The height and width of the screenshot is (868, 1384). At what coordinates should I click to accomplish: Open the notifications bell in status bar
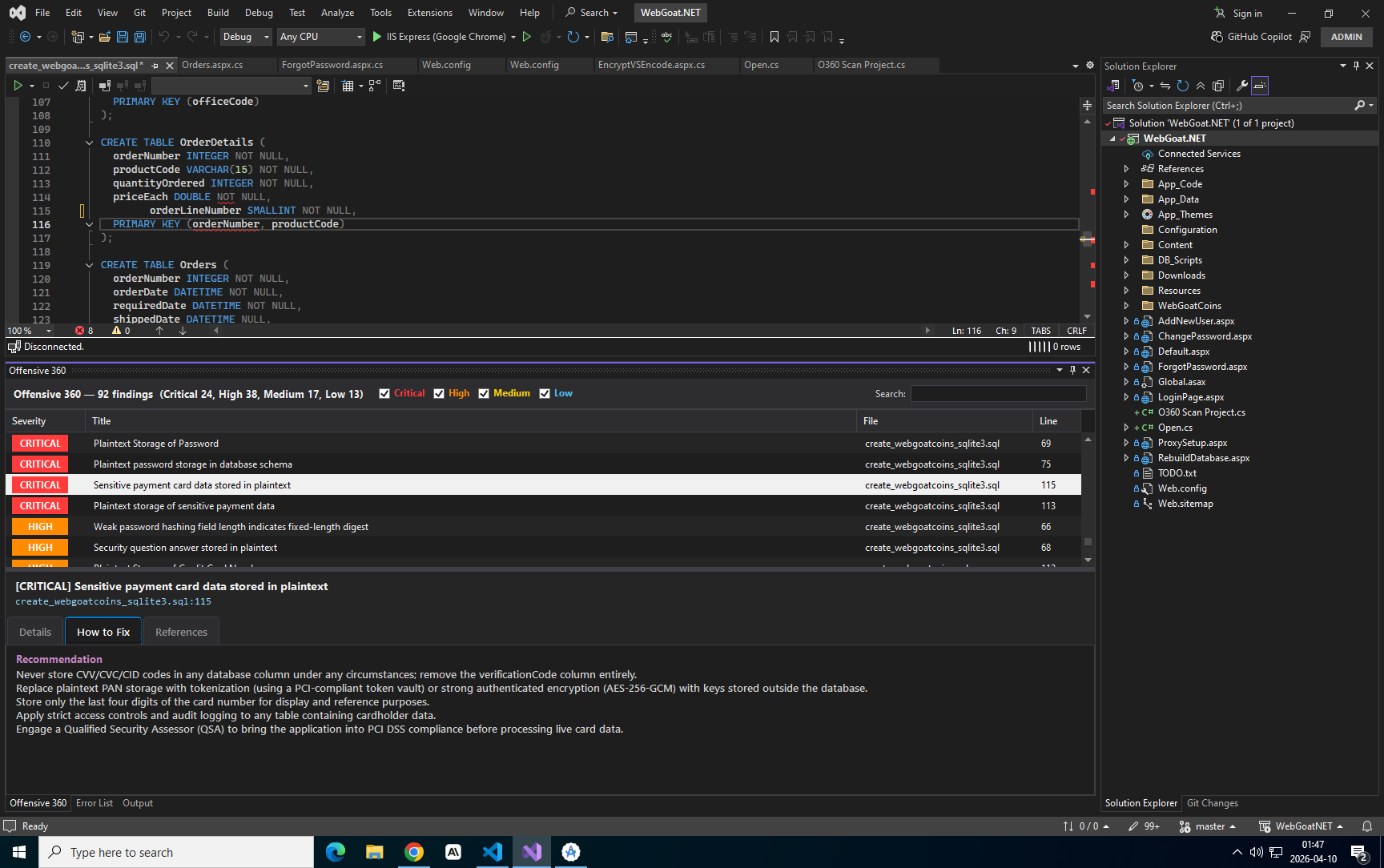coord(1367,826)
